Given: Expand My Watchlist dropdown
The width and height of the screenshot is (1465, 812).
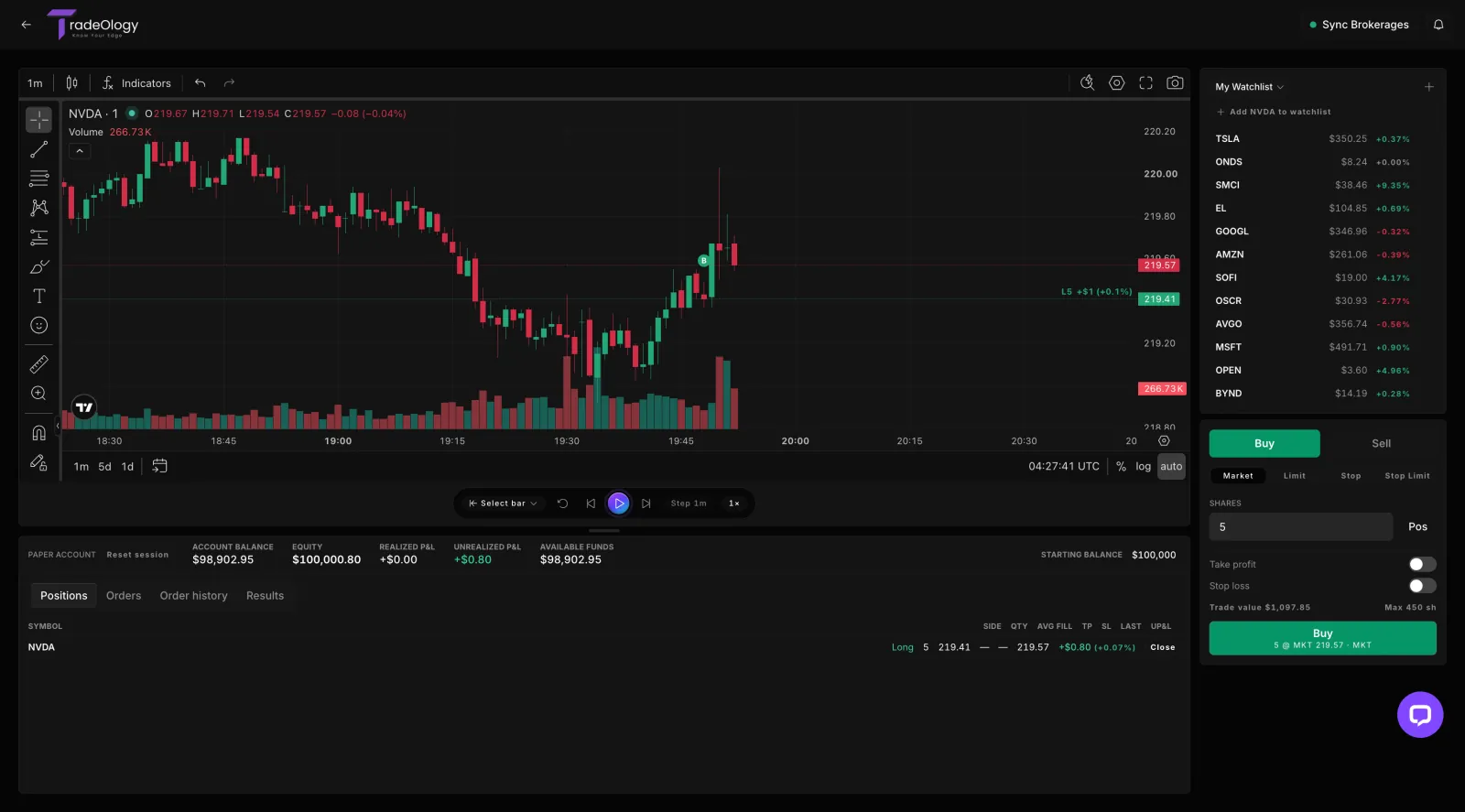Looking at the screenshot, I should (x=1250, y=87).
